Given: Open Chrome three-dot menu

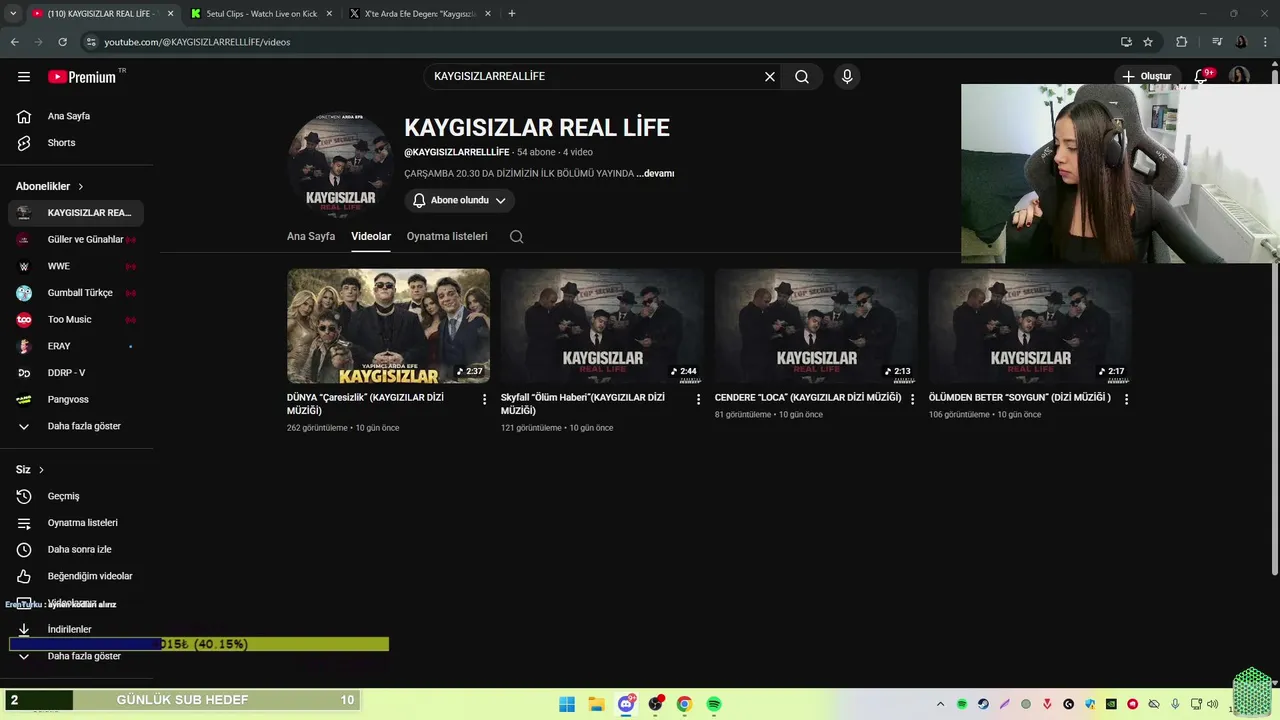Looking at the screenshot, I should coord(1266,42).
